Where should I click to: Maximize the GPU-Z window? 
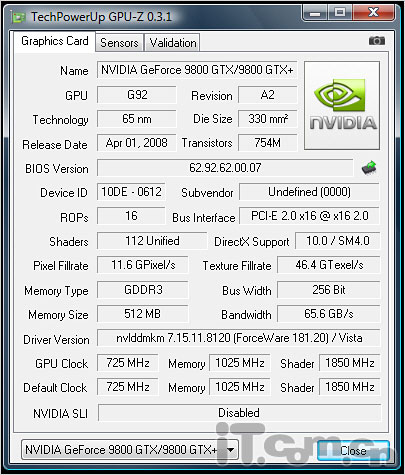click(340, 13)
